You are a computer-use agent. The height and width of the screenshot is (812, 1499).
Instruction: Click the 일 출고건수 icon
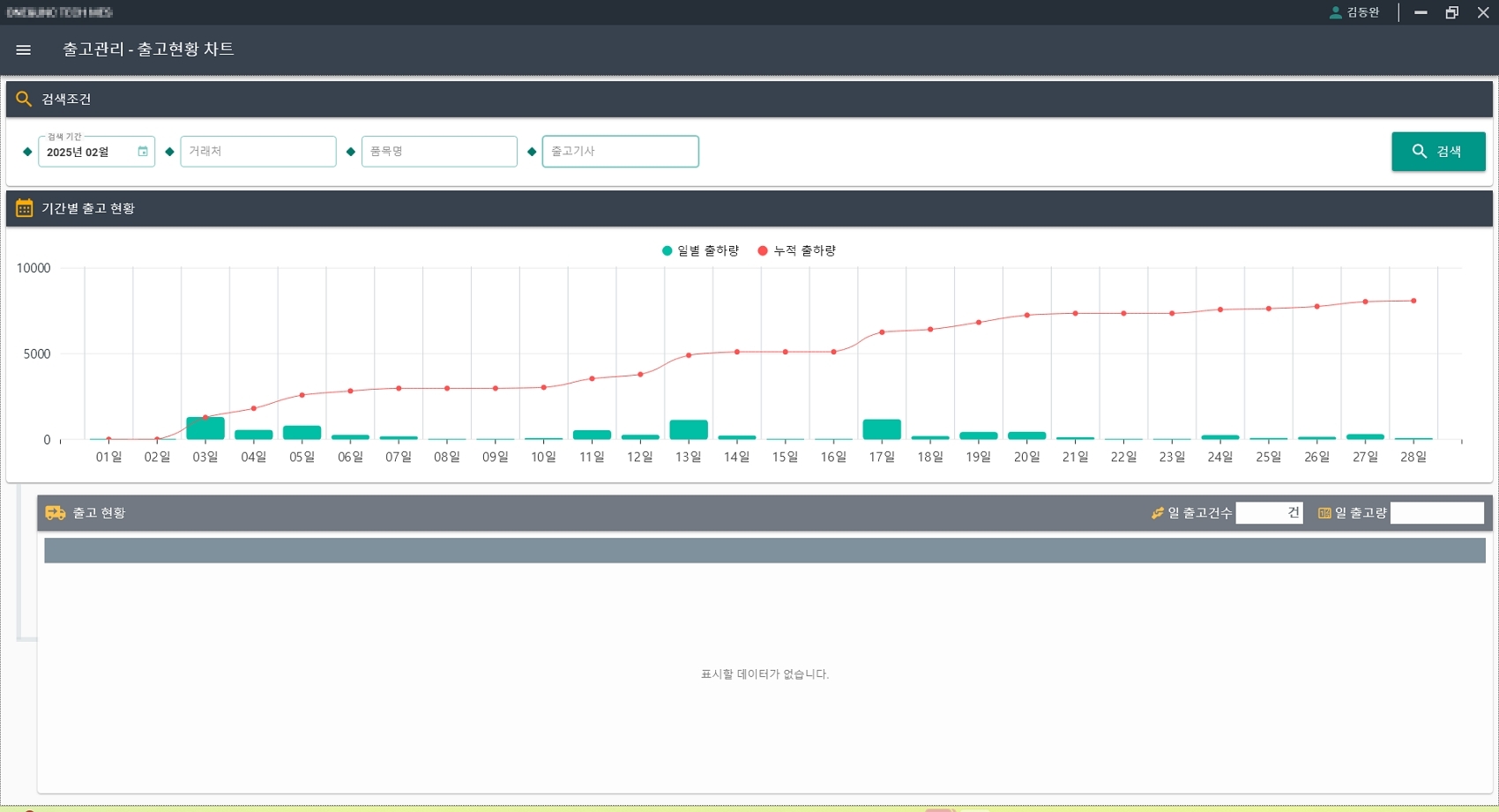pos(1157,513)
